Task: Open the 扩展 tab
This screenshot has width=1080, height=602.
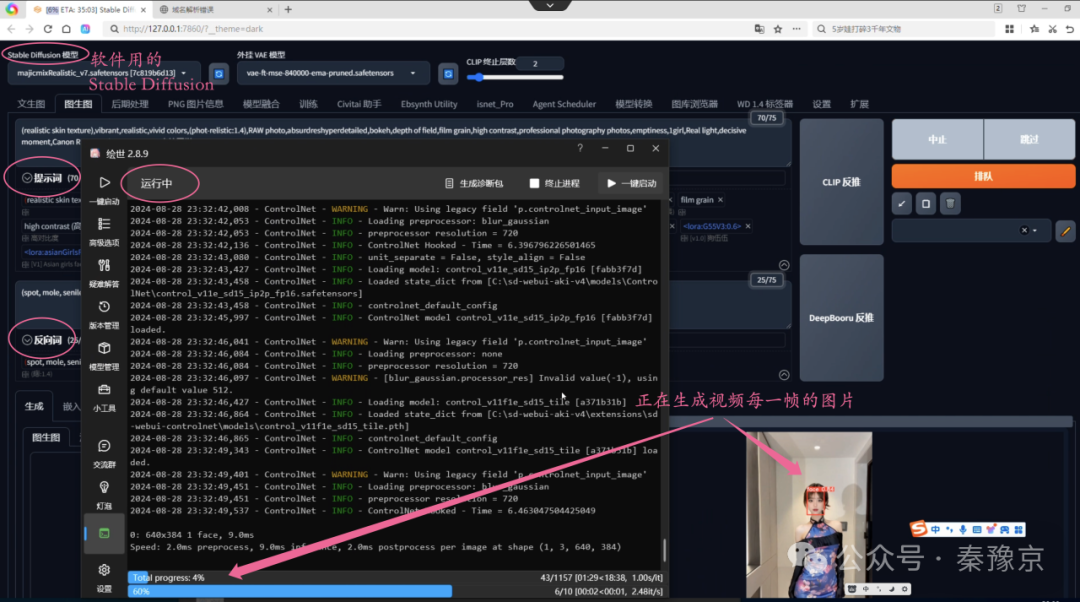Action: pos(859,104)
